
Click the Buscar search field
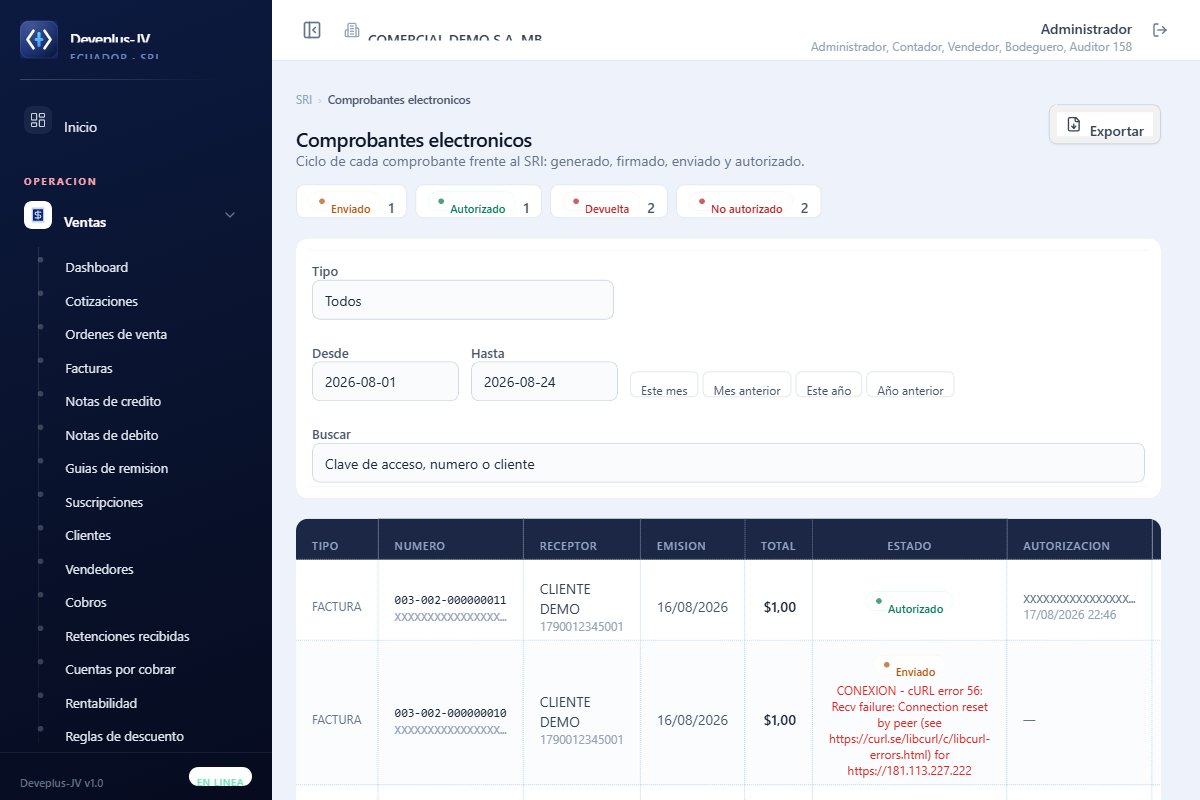(x=728, y=463)
